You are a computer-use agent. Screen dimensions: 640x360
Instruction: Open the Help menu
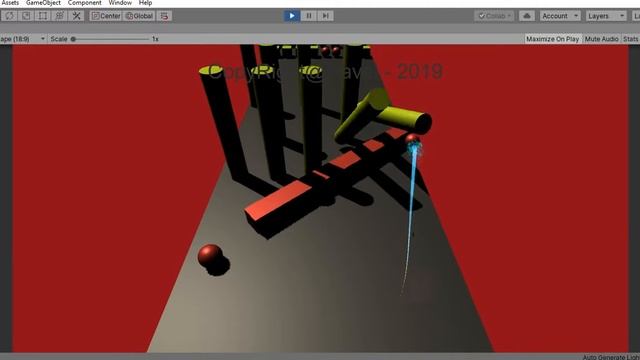click(x=145, y=3)
